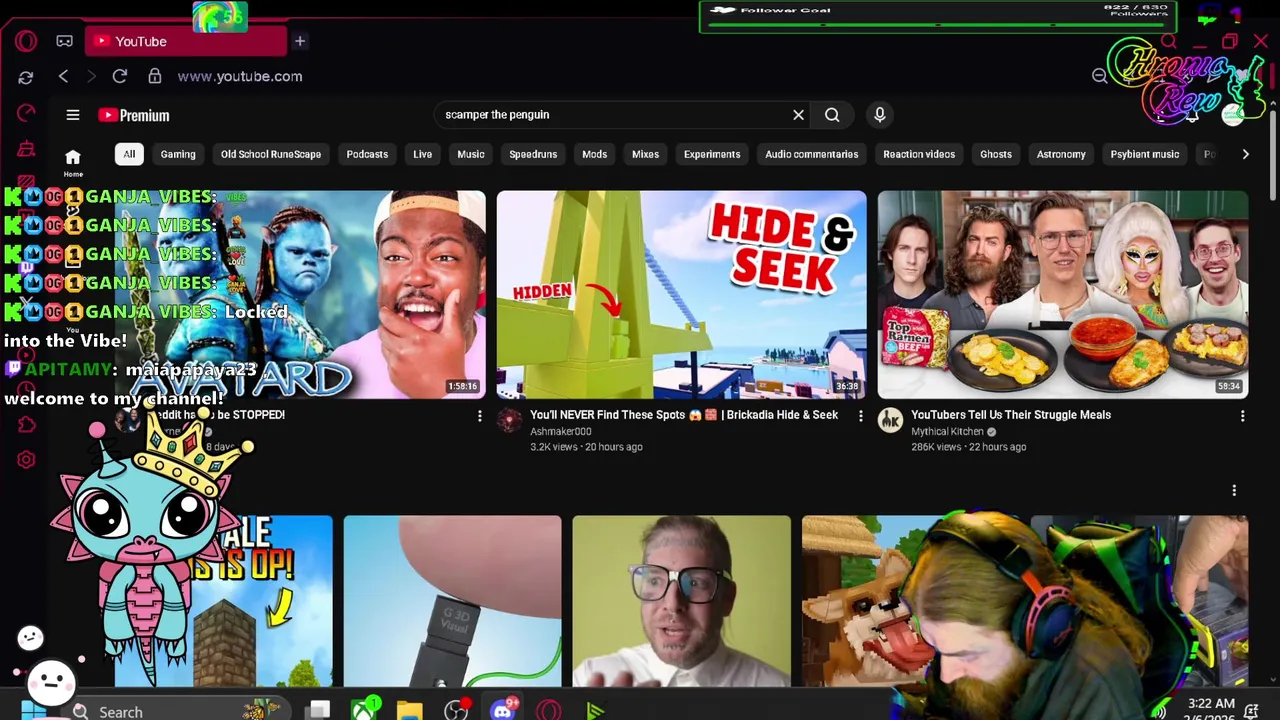Select the Audio commentaries chip
Screen dimensions: 1280x720
point(812,154)
